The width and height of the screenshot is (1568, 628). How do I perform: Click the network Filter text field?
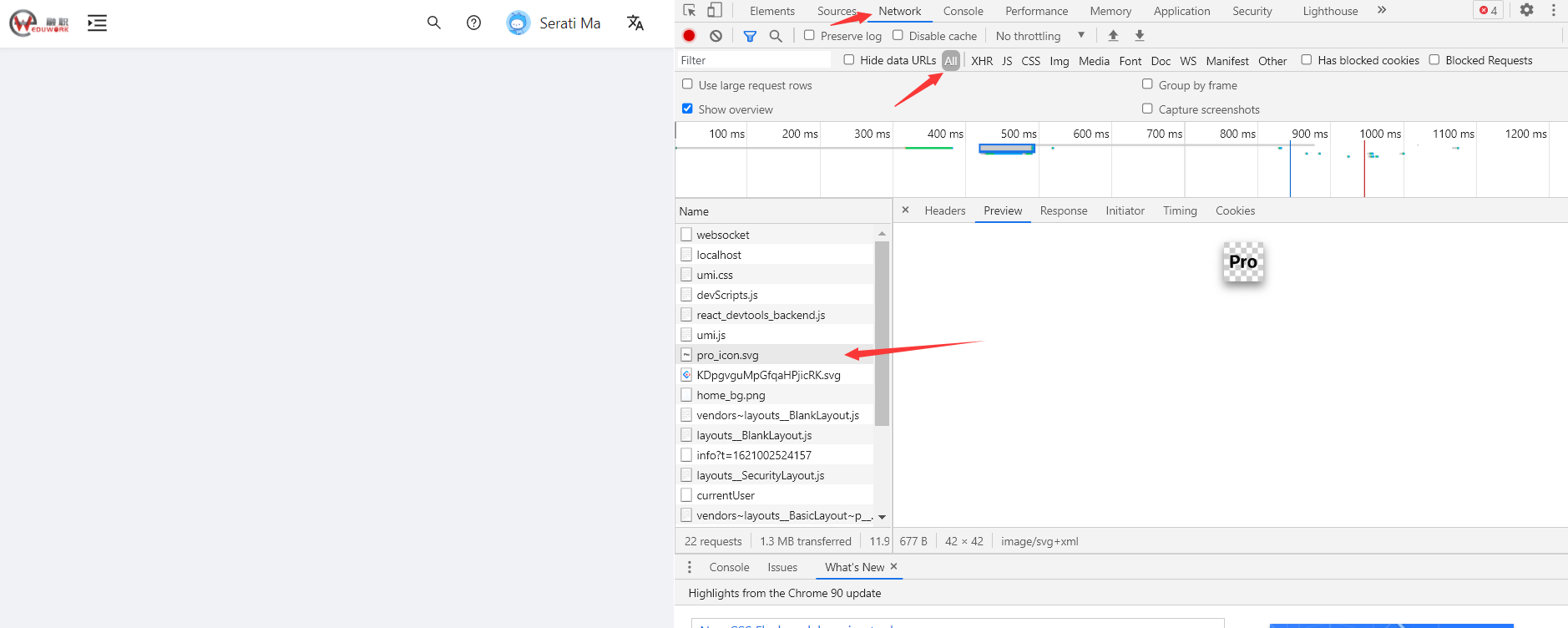(x=753, y=60)
